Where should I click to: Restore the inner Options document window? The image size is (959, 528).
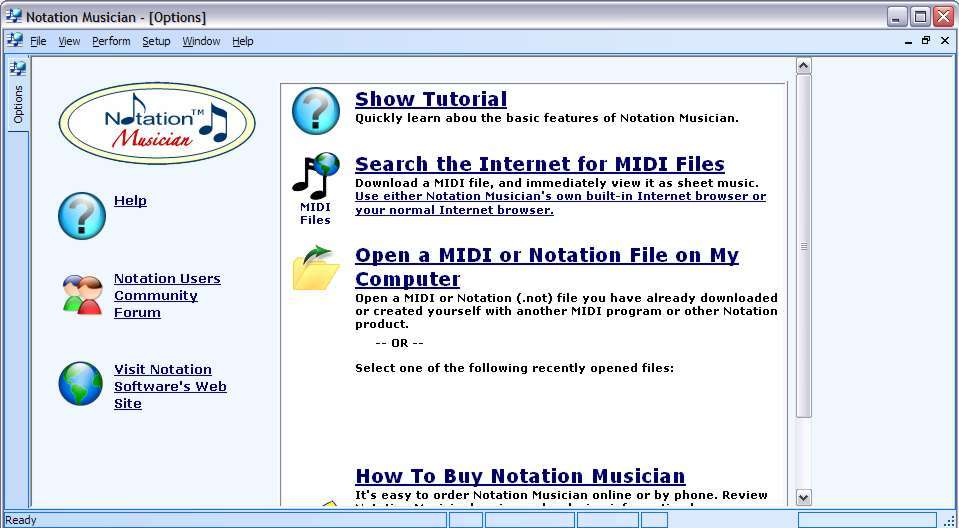click(926, 41)
